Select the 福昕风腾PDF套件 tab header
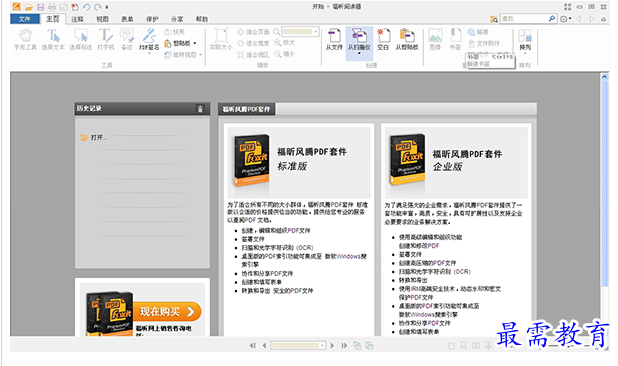 tap(246, 109)
